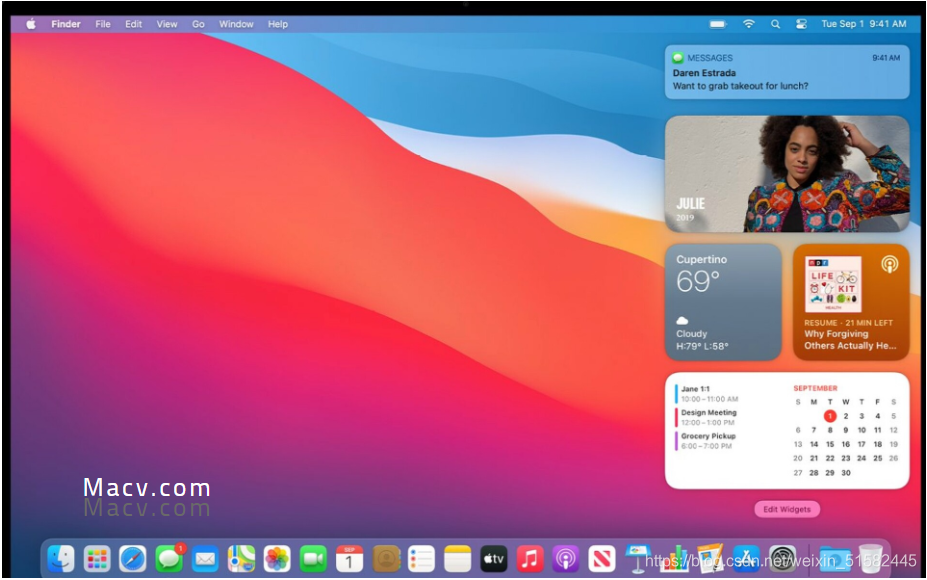Open the File menu

pos(103,24)
